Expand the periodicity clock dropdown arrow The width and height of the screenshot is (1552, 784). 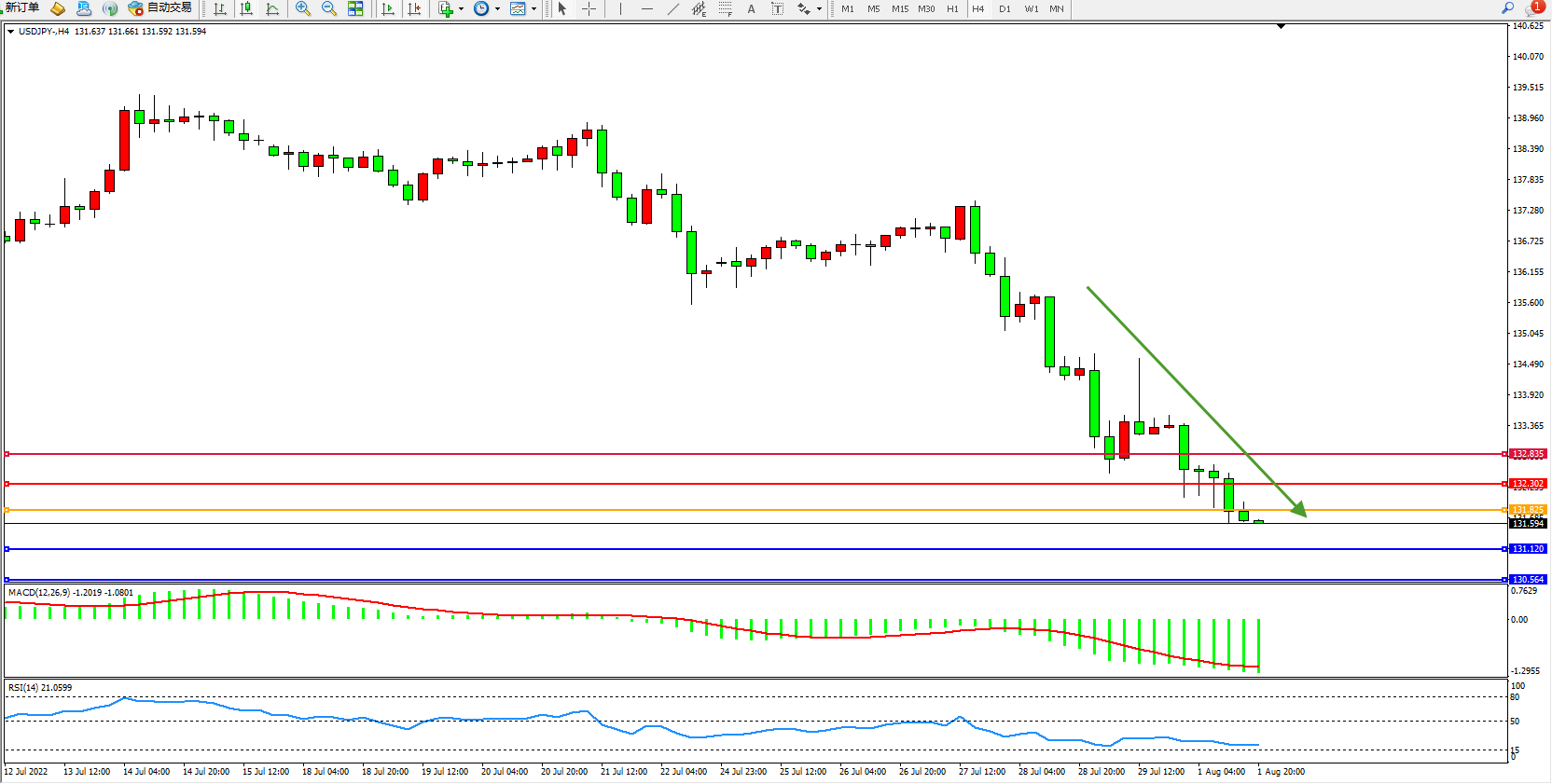pos(497,9)
